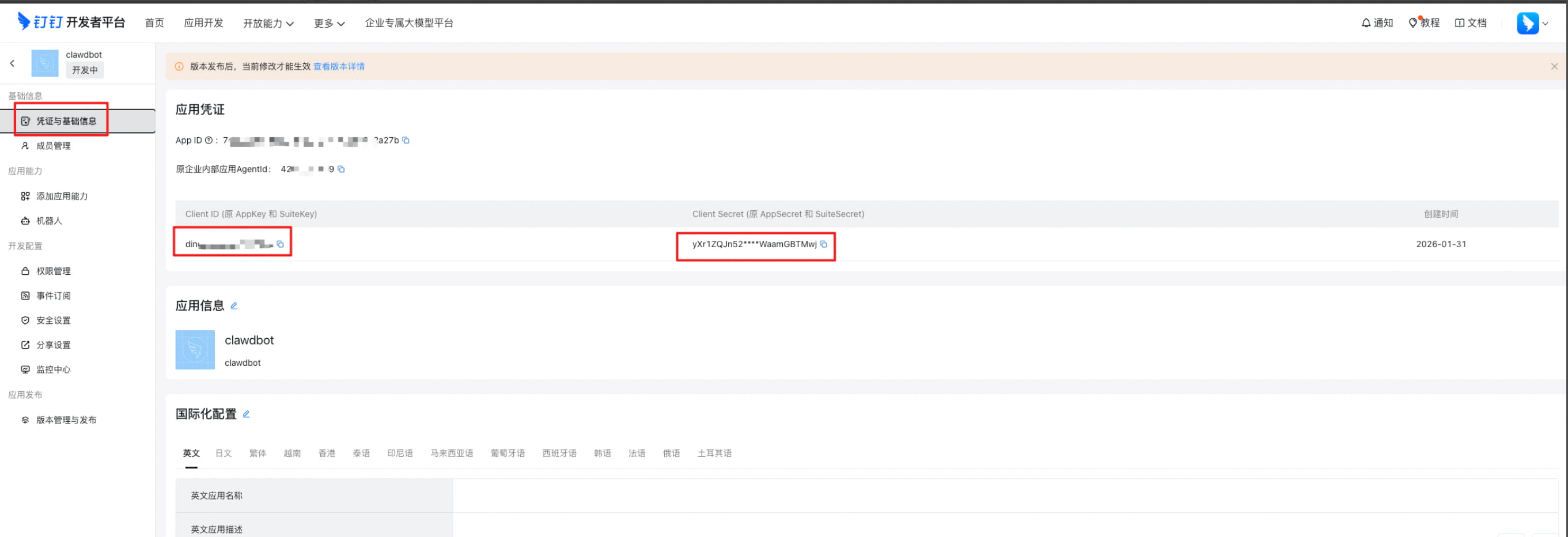The height and width of the screenshot is (537, 1568).
Task: Copy the Client Secret
Action: [x=824, y=244]
